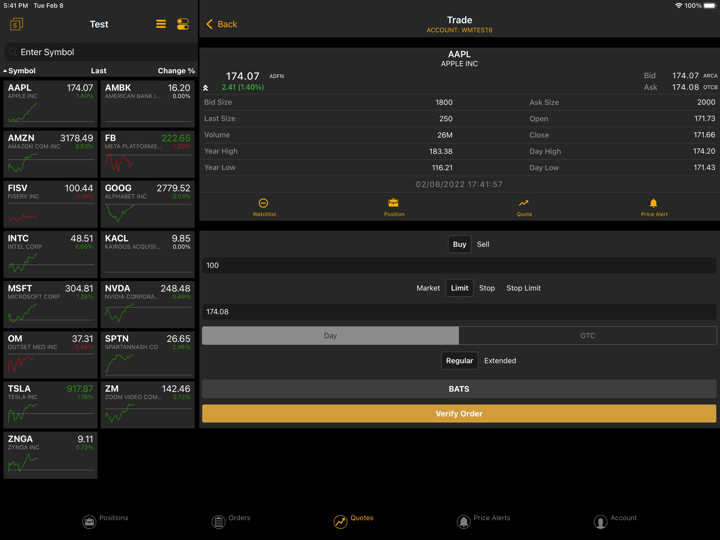Viewport: 720px width, 540px height.
Task: Open the watchlist stack icon at top left
Action: point(16,24)
